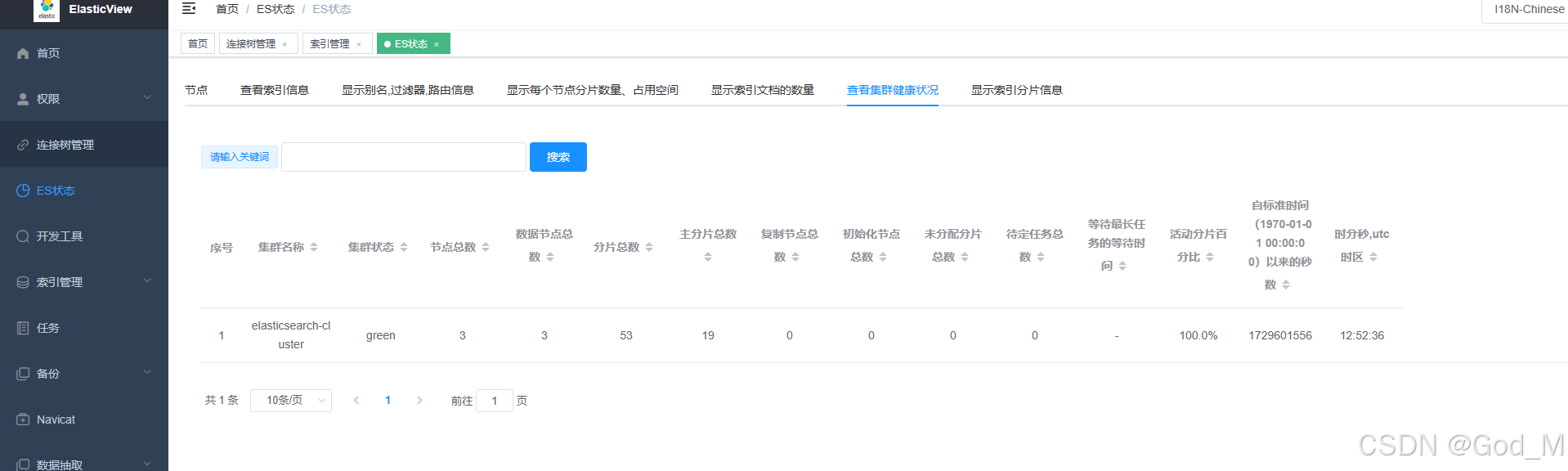The image size is (1568, 471).
Task: Close the 索引管理 page tag
Action: (x=358, y=44)
